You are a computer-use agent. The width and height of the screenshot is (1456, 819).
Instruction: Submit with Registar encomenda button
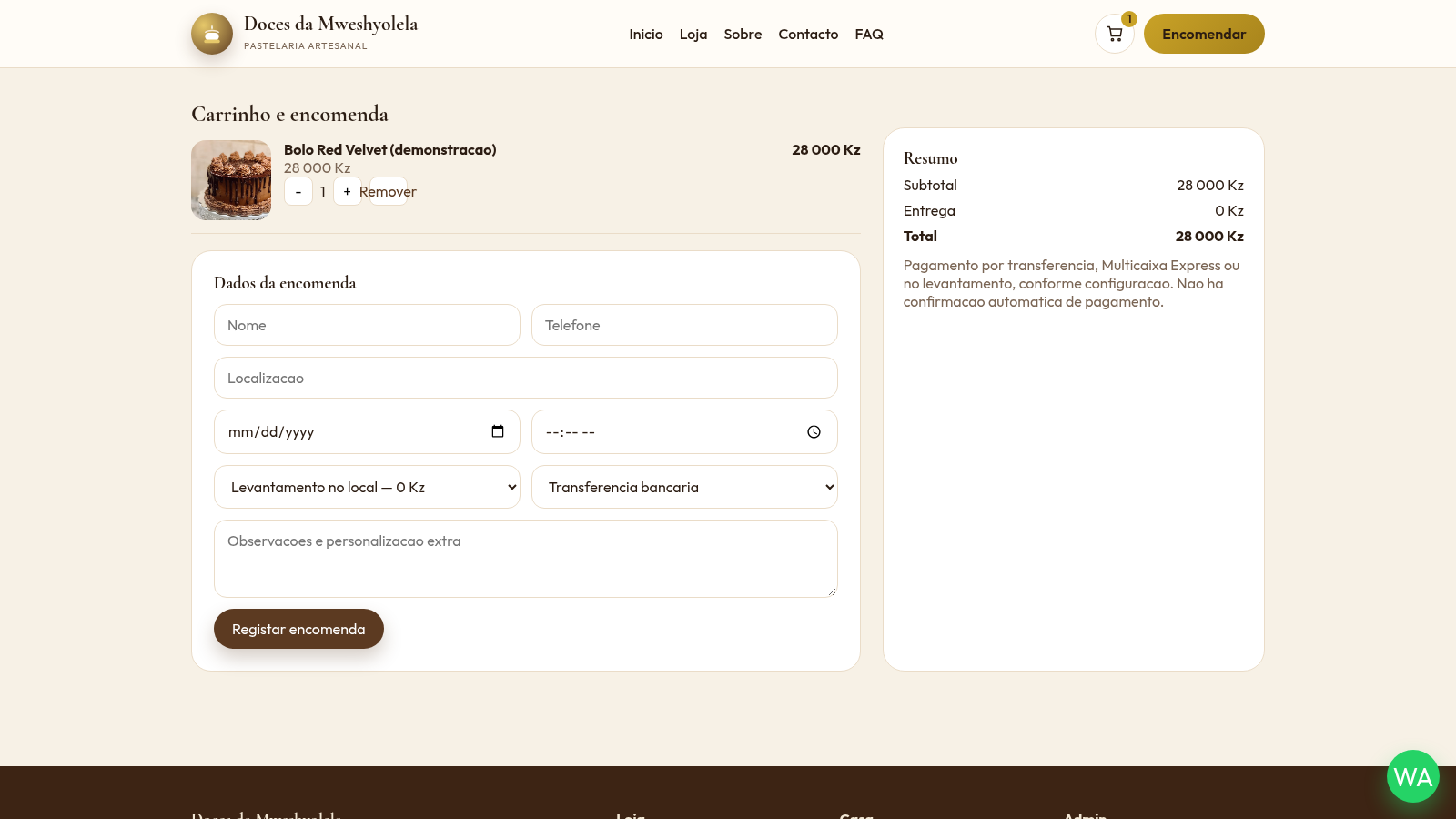[298, 629]
